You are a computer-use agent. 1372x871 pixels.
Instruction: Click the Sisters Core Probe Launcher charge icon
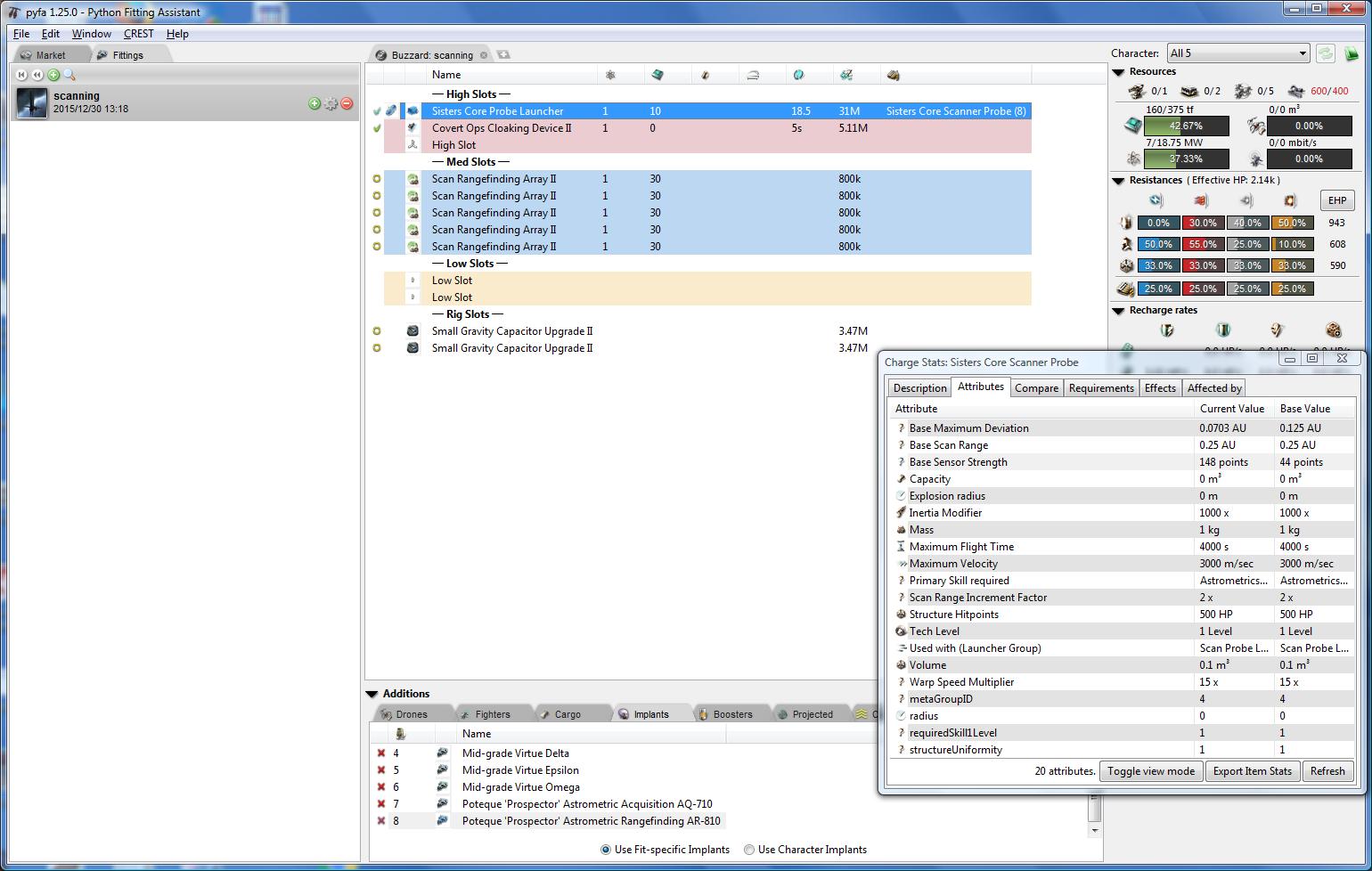pyautogui.click(x=392, y=111)
